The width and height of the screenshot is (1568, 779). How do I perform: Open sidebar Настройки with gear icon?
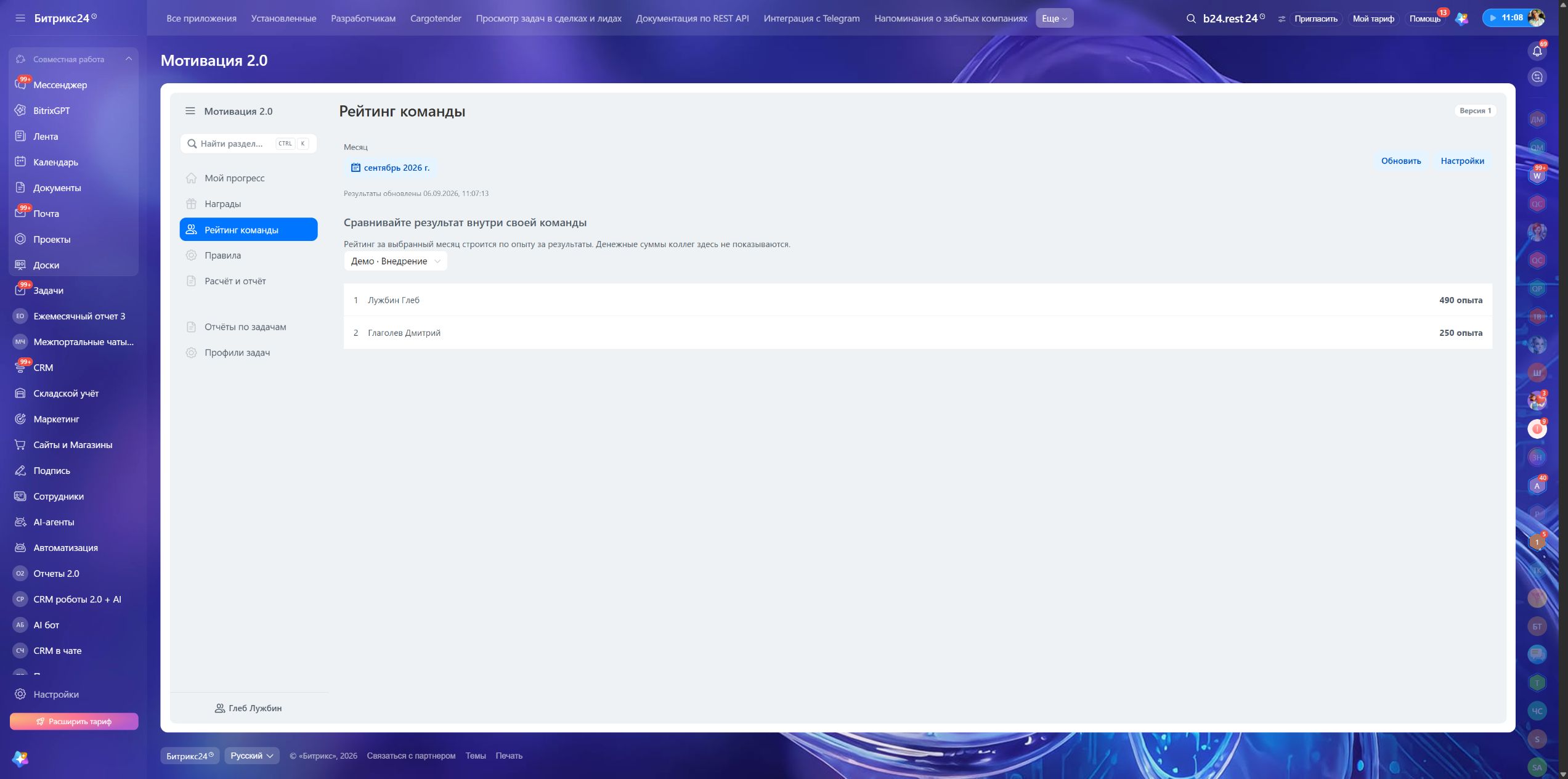(55, 695)
